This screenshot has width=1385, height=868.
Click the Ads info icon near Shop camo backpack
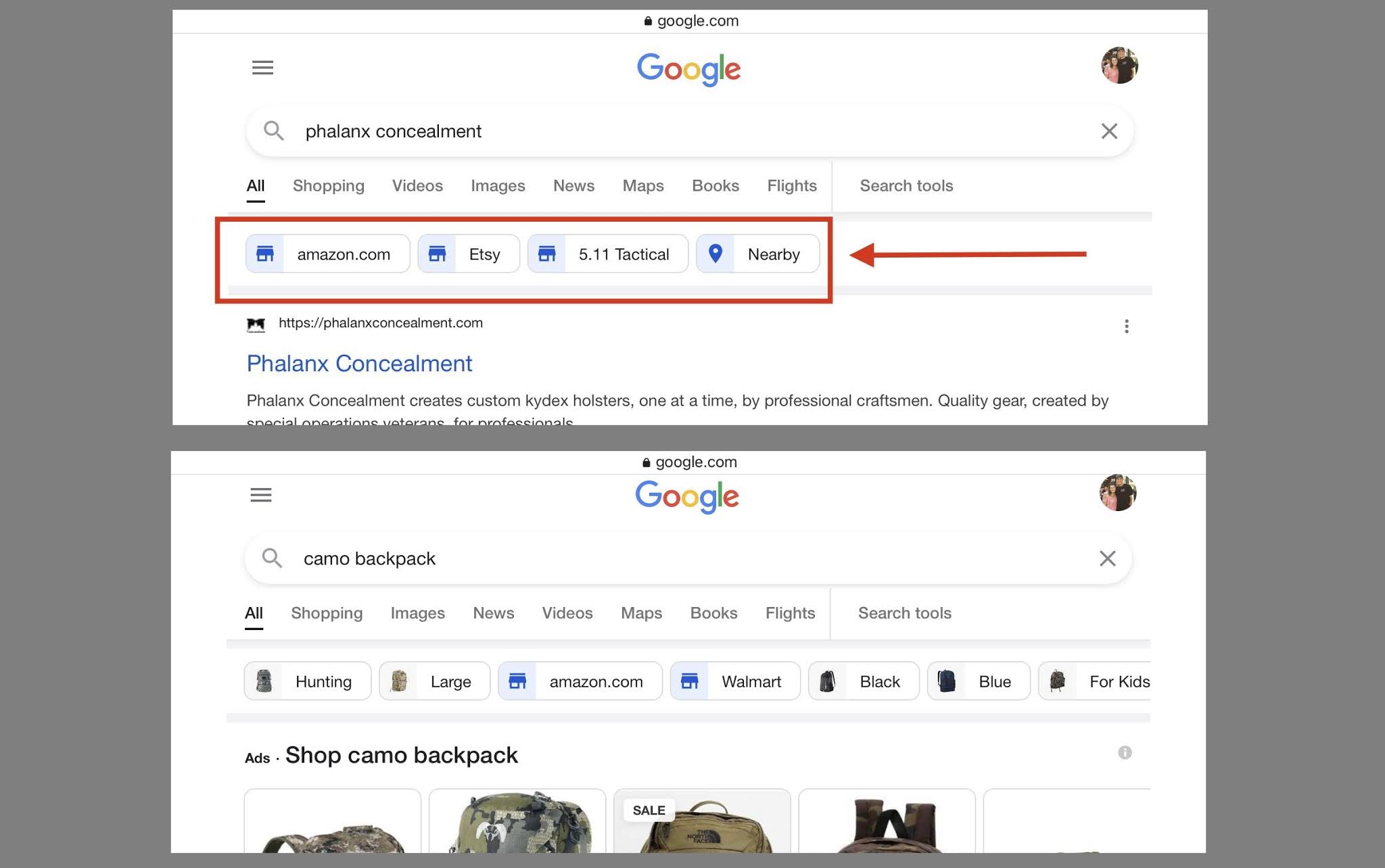[1125, 752]
